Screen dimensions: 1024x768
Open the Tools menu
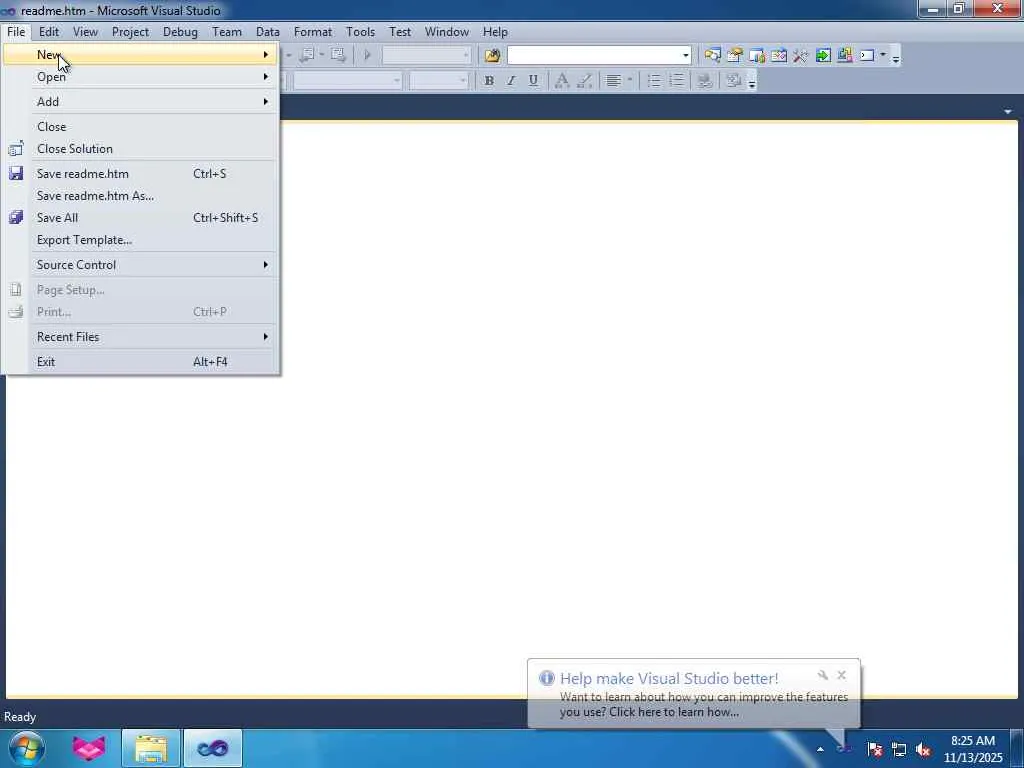click(360, 31)
